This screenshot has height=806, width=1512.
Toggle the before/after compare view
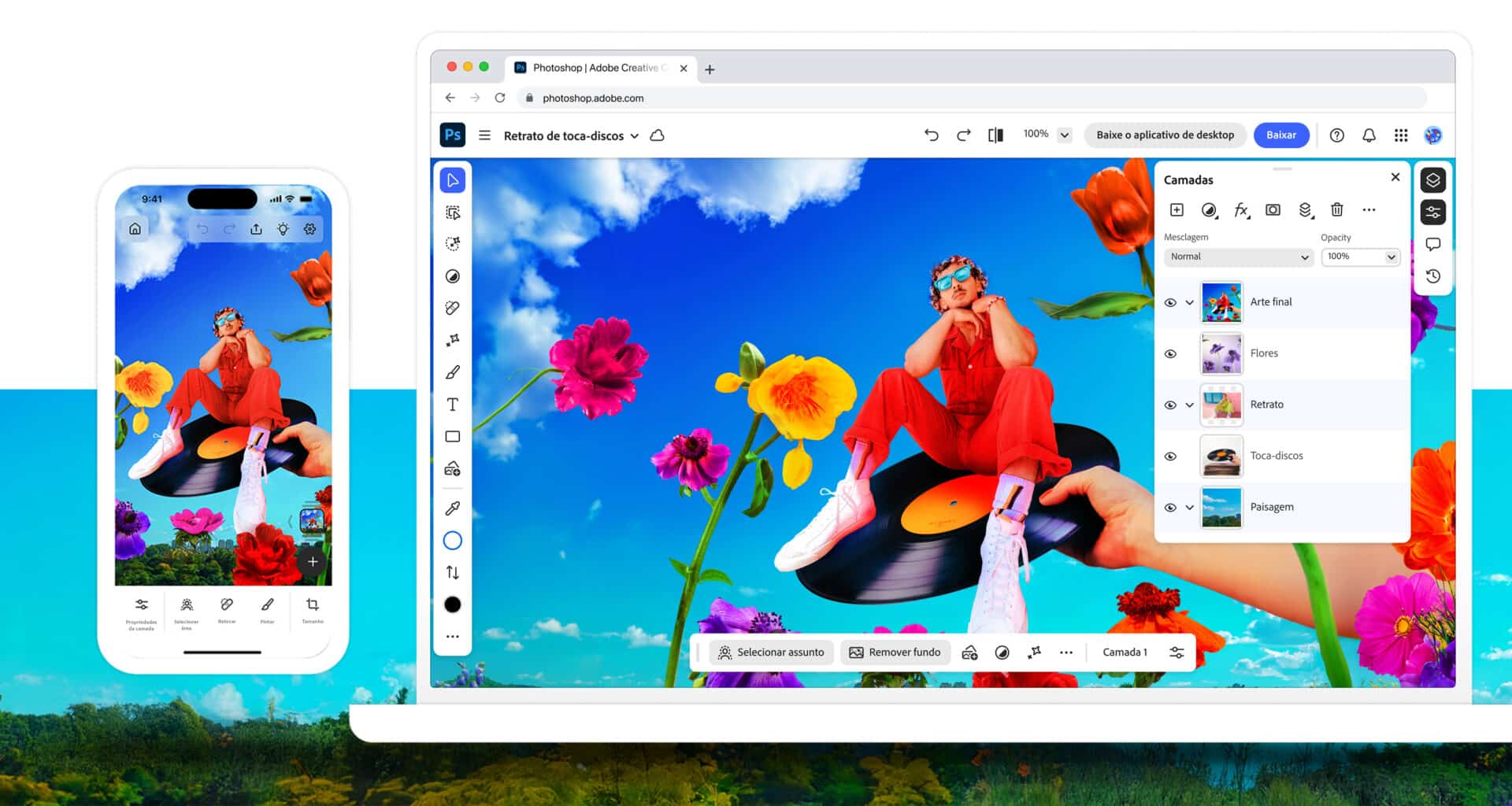click(x=995, y=135)
